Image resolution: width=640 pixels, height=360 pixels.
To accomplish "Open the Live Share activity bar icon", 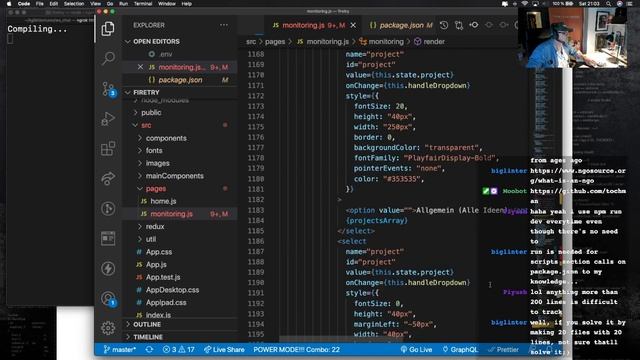I will click(108, 178).
